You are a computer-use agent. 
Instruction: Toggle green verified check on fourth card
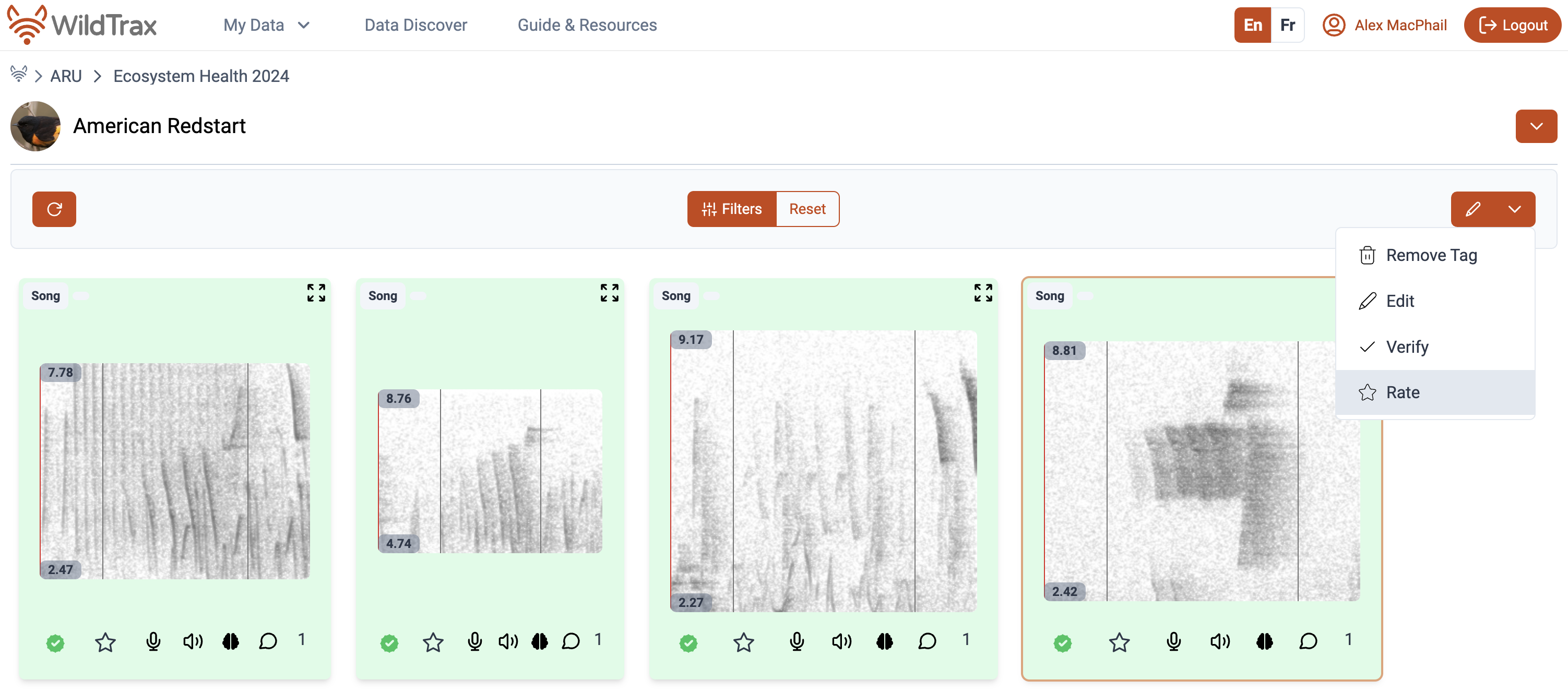click(x=1063, y=643)
